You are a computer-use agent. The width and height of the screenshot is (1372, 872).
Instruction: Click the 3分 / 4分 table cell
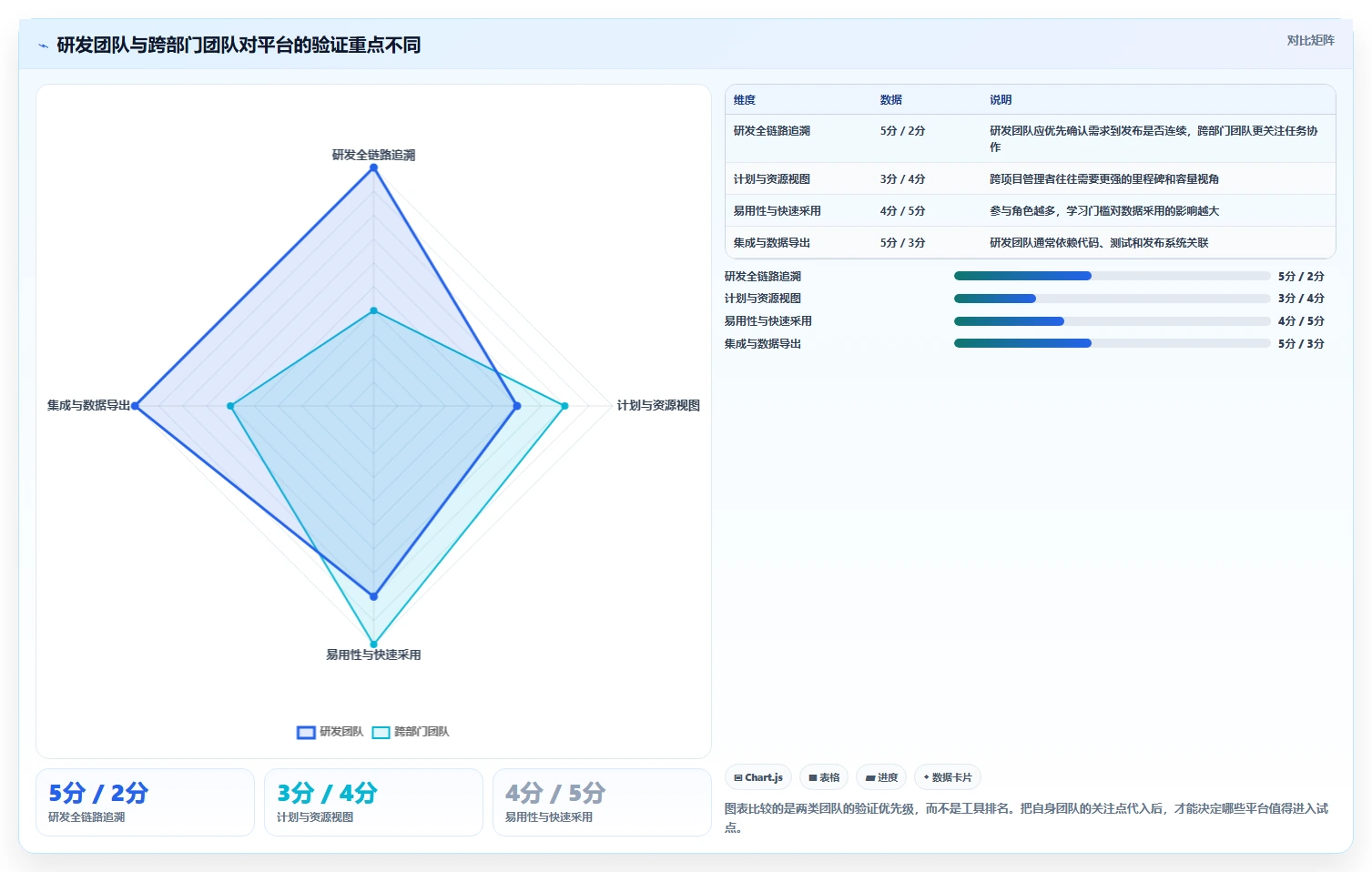pyautogui.click(x=902, y=179)
